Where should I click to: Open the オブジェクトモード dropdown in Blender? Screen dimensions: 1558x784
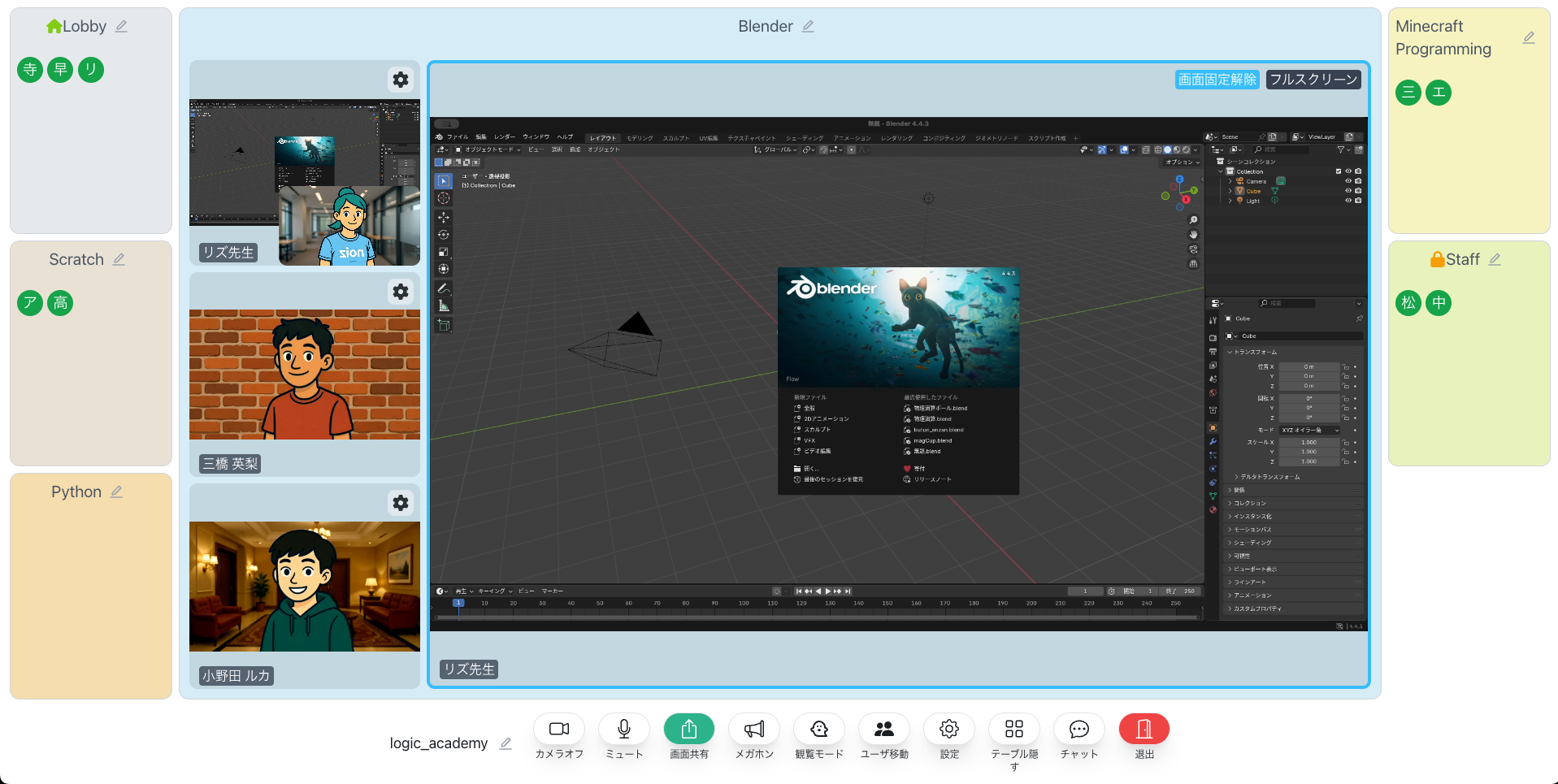pos(488,149)
